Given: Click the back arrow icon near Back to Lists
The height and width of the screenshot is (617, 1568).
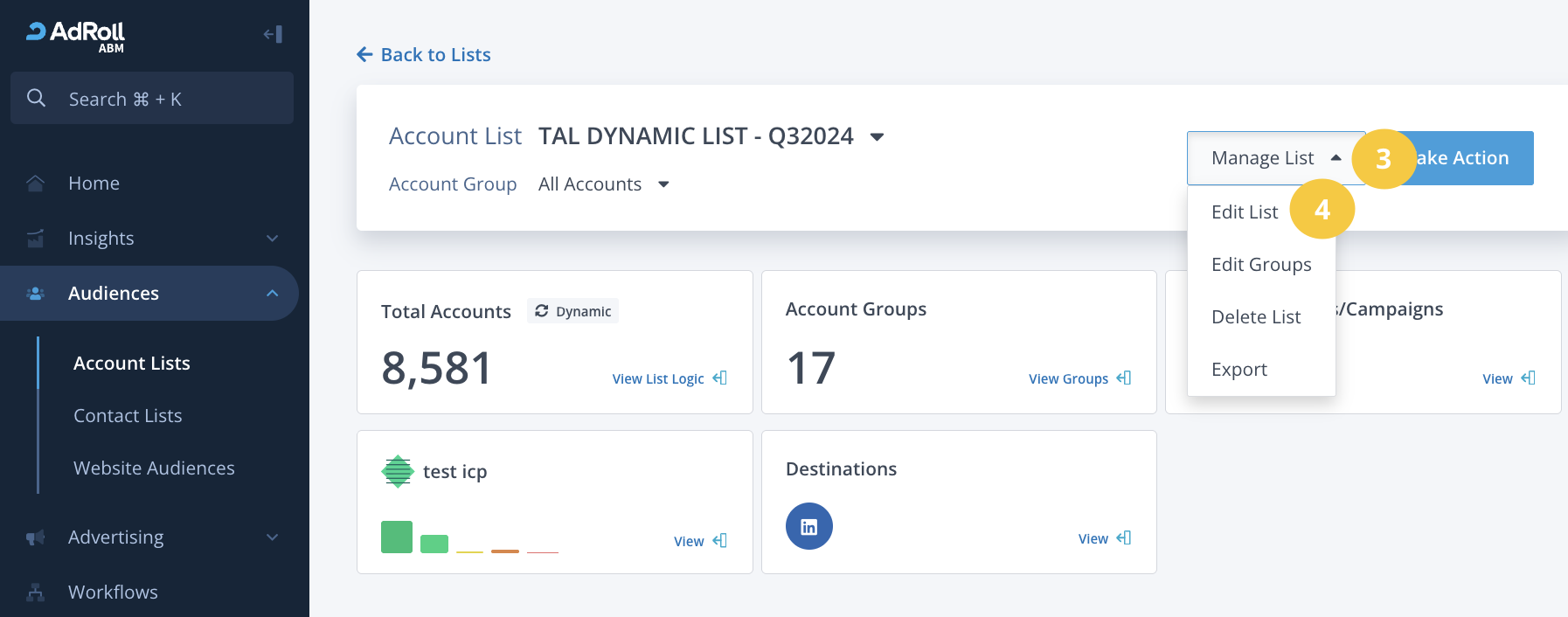Looking at the screenshot, I should pos(364,55).
